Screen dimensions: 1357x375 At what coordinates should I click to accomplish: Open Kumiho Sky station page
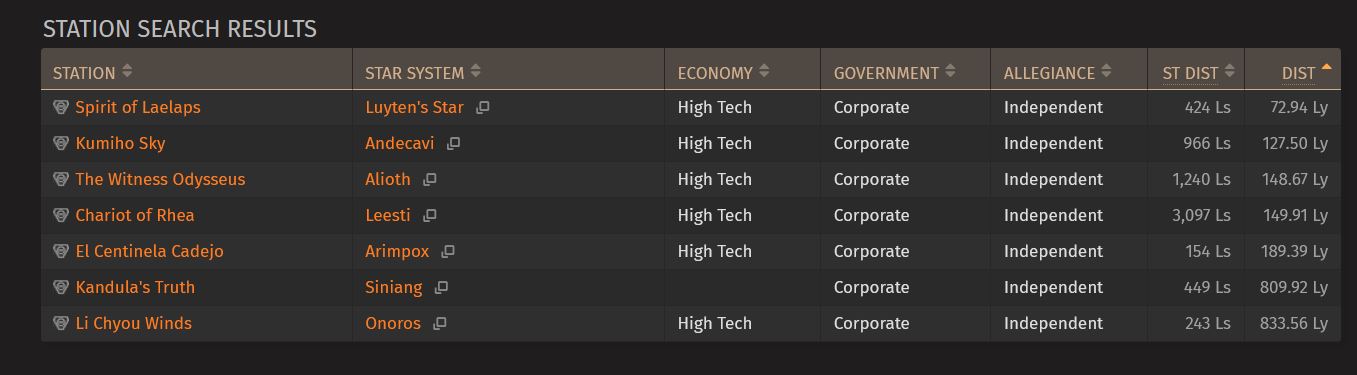120,143
